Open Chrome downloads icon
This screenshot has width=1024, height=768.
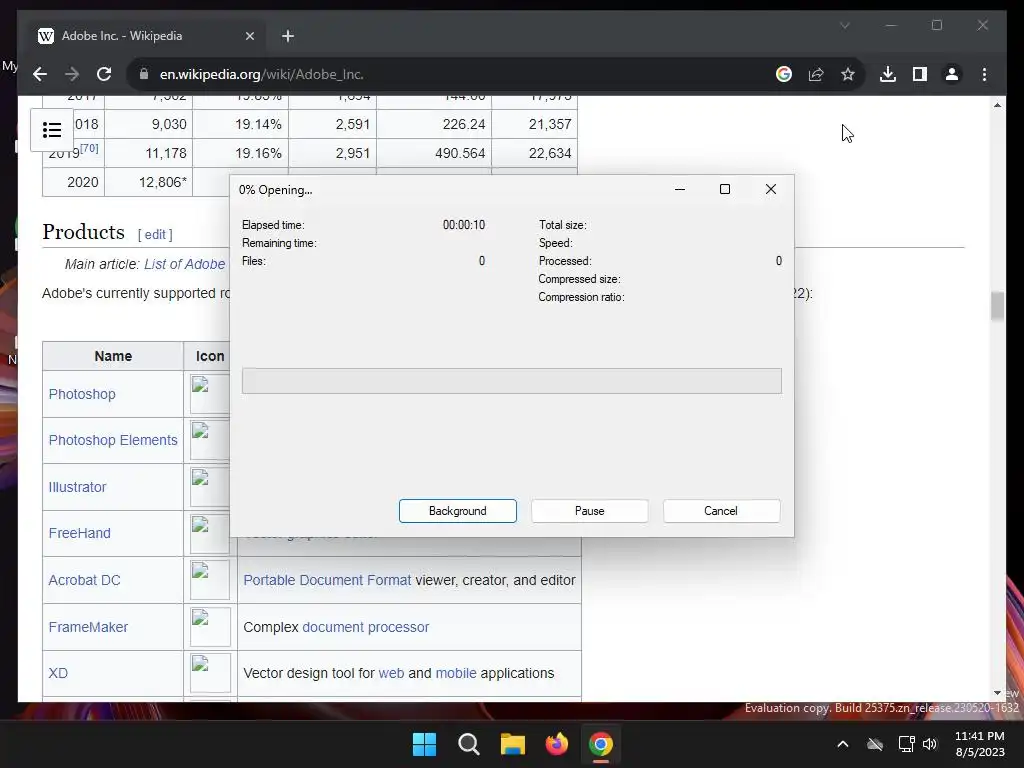[888, 74]
